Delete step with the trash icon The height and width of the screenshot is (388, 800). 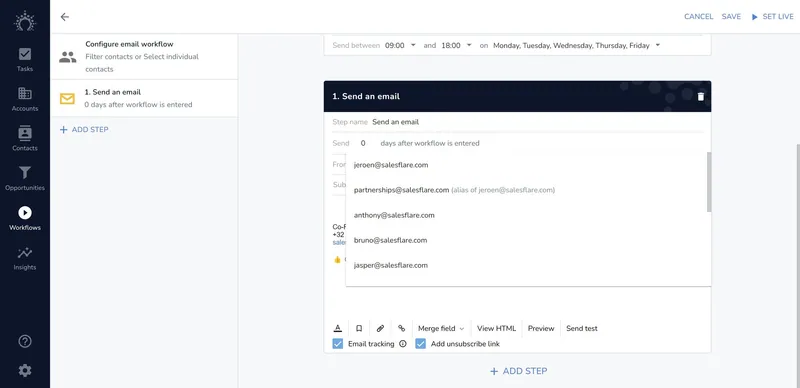click(701, 96)
